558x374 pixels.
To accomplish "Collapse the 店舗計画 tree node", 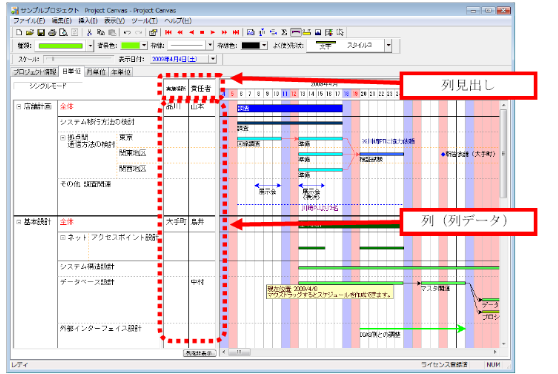I will [19, 106].
